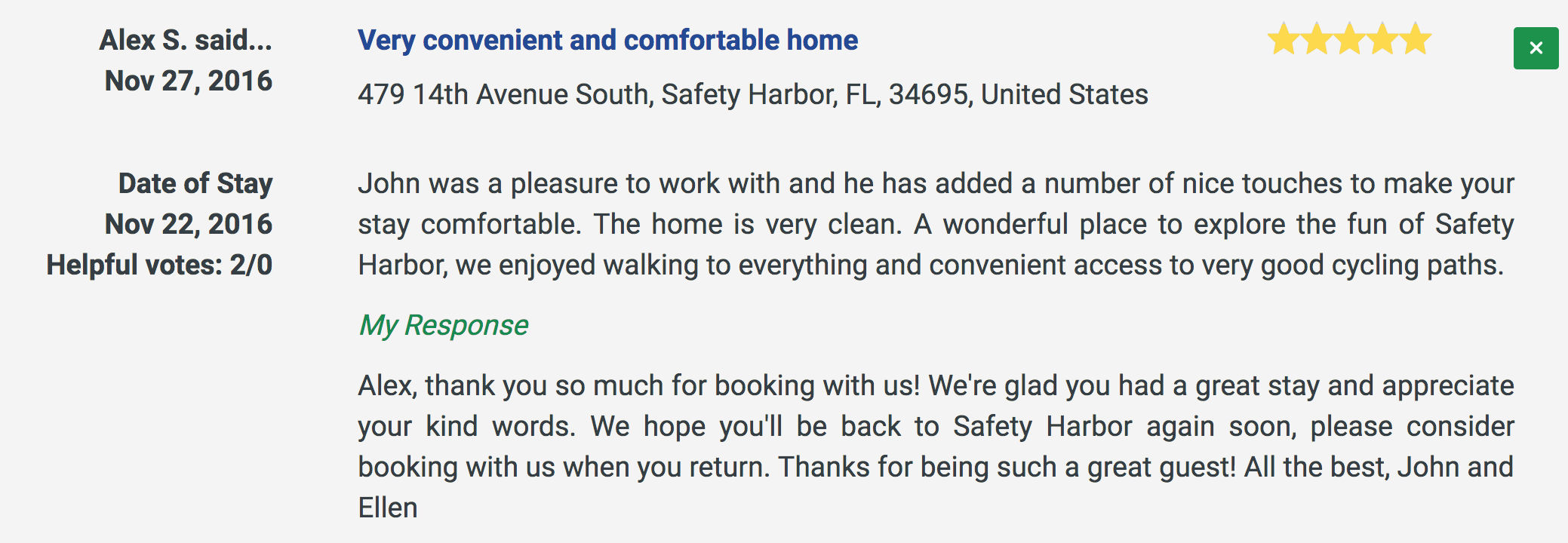Select the fifth rating star

[x=1416, y=38]
